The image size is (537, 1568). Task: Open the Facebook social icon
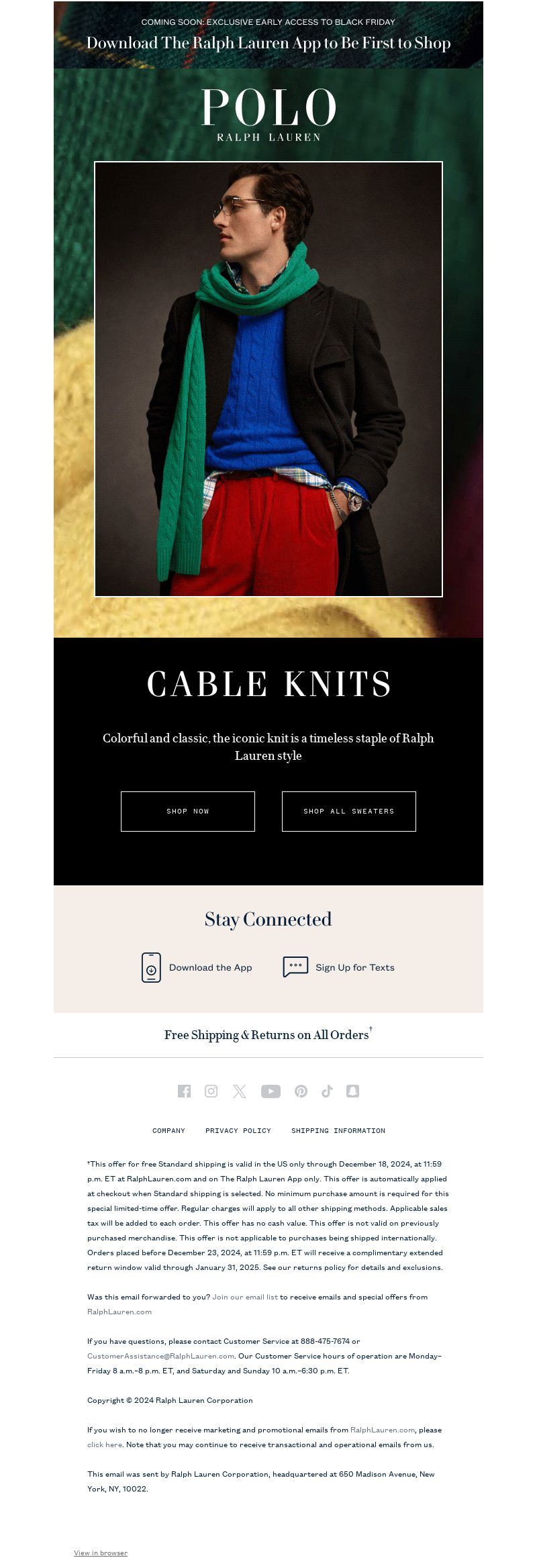(184, 1091)
